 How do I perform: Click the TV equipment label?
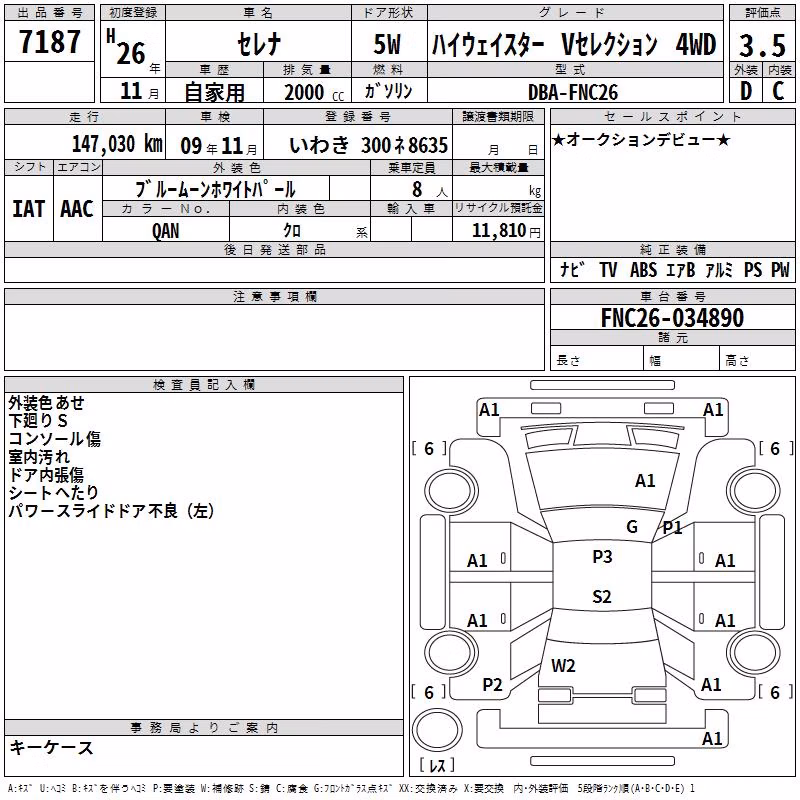(608, 269)
